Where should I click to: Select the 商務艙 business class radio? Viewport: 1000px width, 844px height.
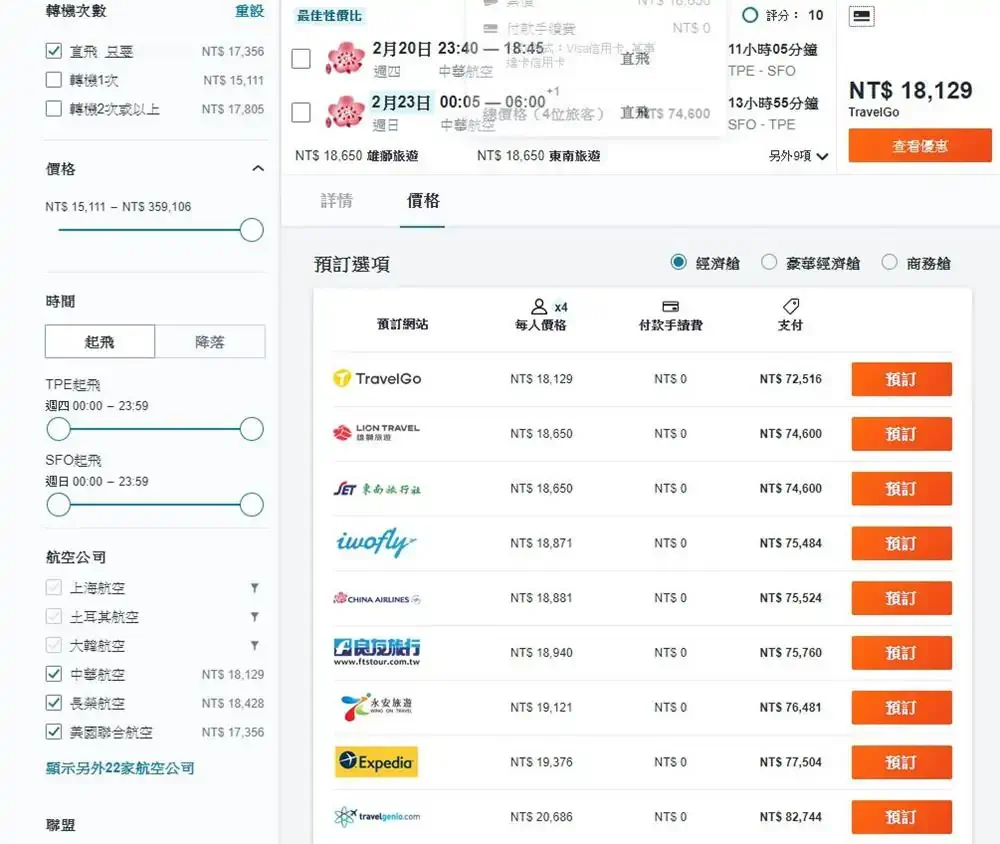pos(889,262)
